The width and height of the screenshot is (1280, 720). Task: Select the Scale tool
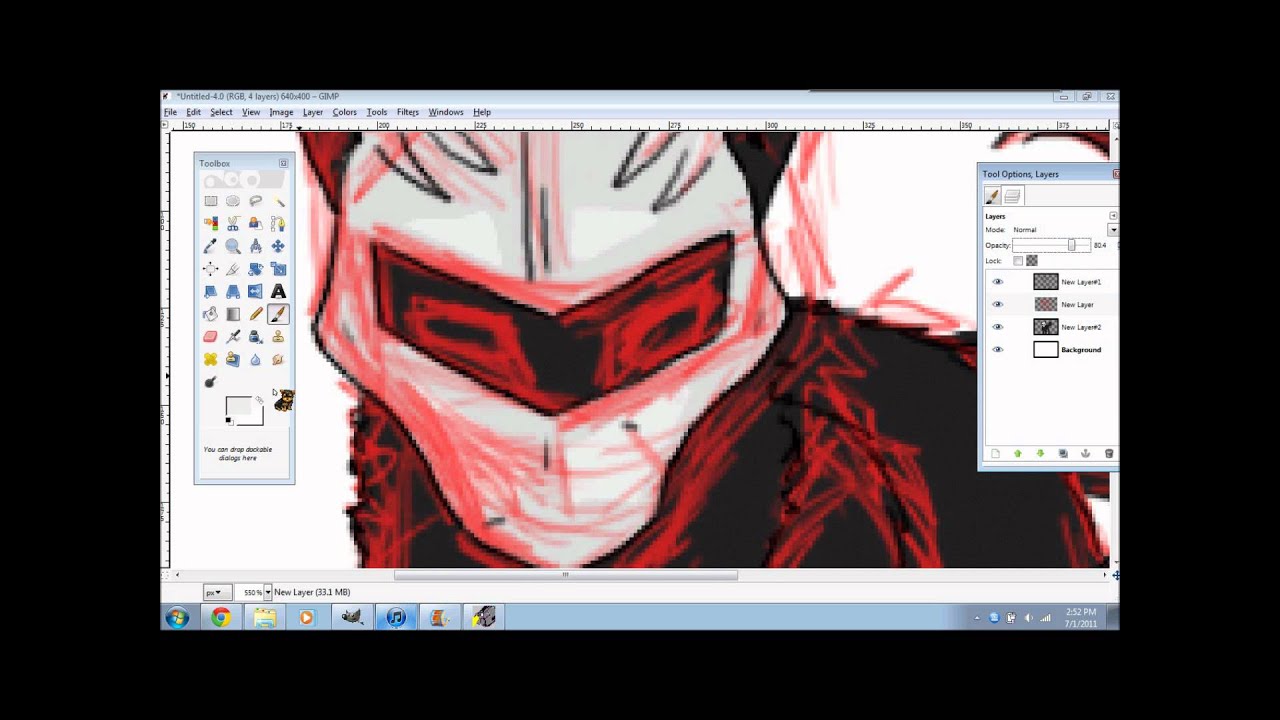[x=278, y=269]
